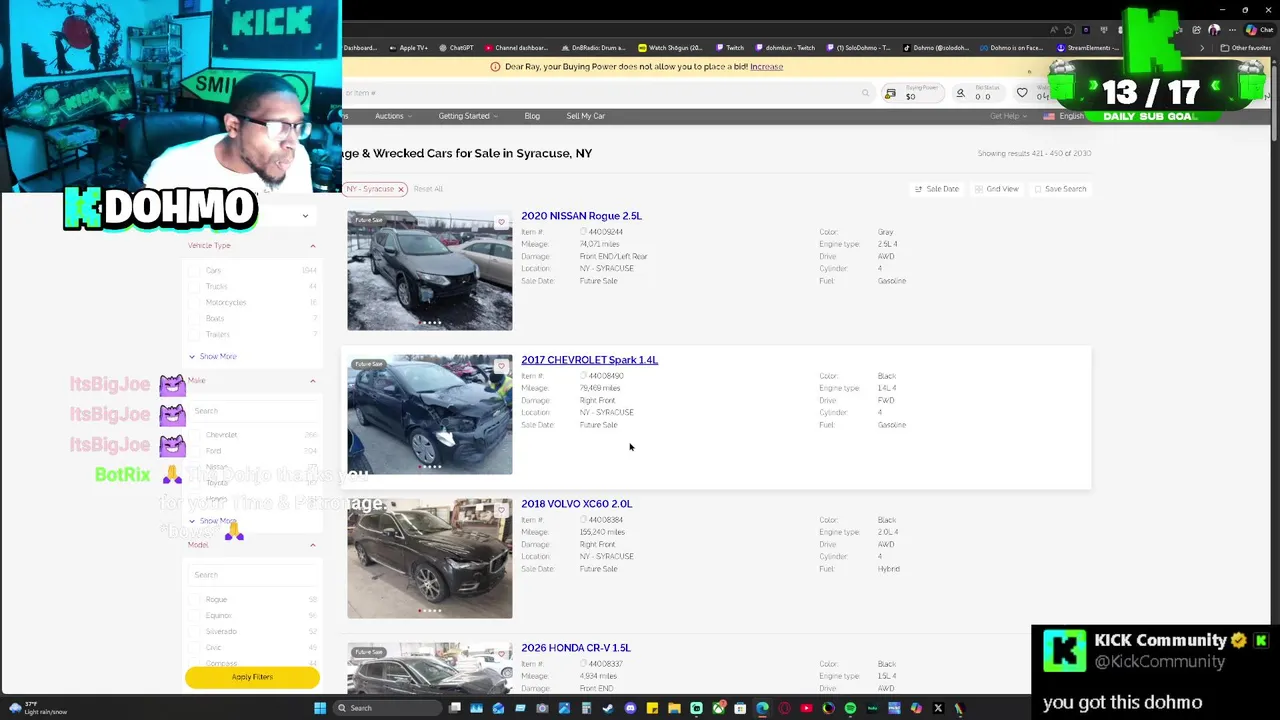Open the watchlist heart icon in header
This screenshot has width=1280, height=720.
(1022, 93)
